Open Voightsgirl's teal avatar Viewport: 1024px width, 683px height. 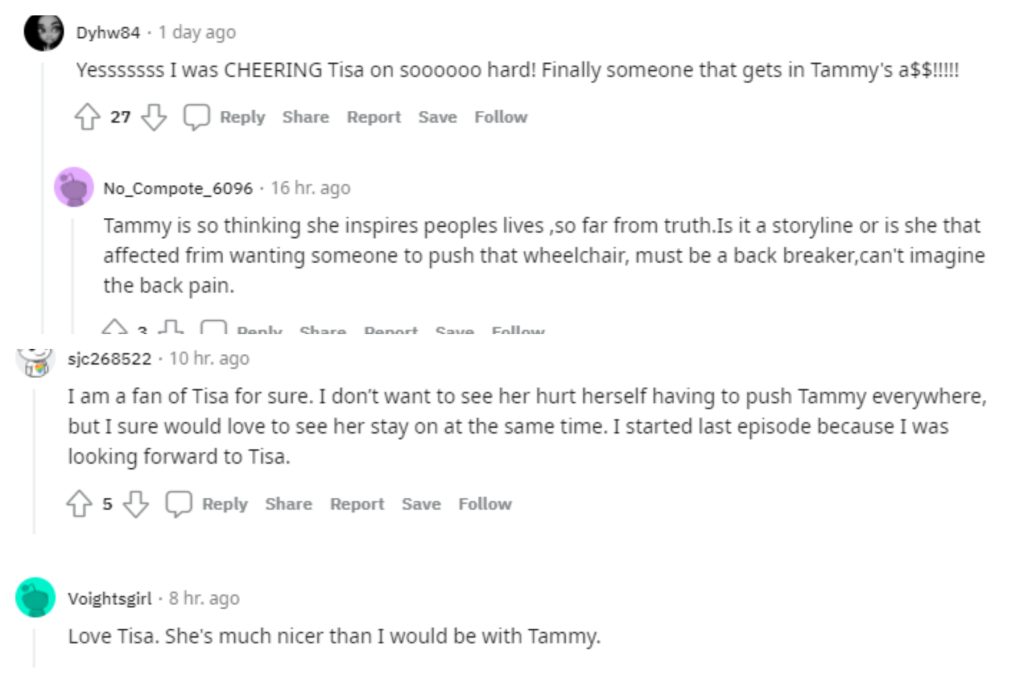[x=36, y=598]
